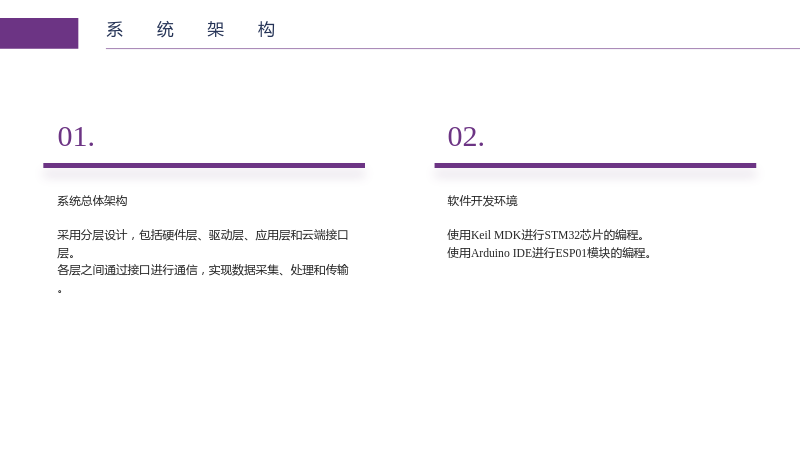Click the Keil MDK STM32 programming line
Screen dimensions: 800x450
[546, 235]
